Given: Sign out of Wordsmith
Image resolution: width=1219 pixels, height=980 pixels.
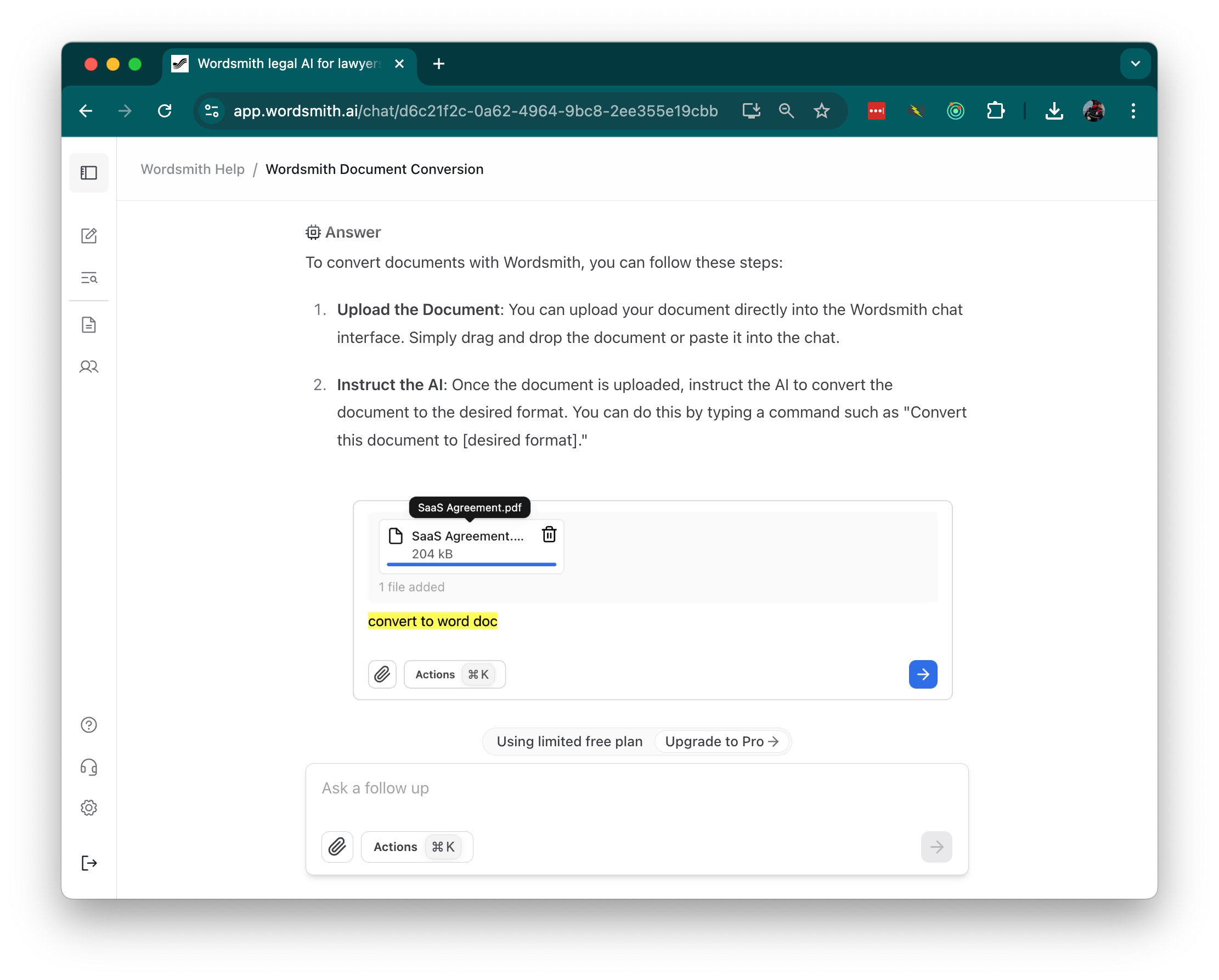Looking at the screenshot, I should pyautogui.click(x=89, y=863).
